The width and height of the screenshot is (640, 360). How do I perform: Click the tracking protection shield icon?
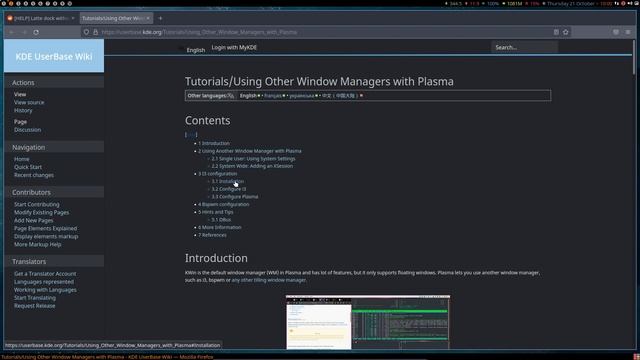pos(86,32)
